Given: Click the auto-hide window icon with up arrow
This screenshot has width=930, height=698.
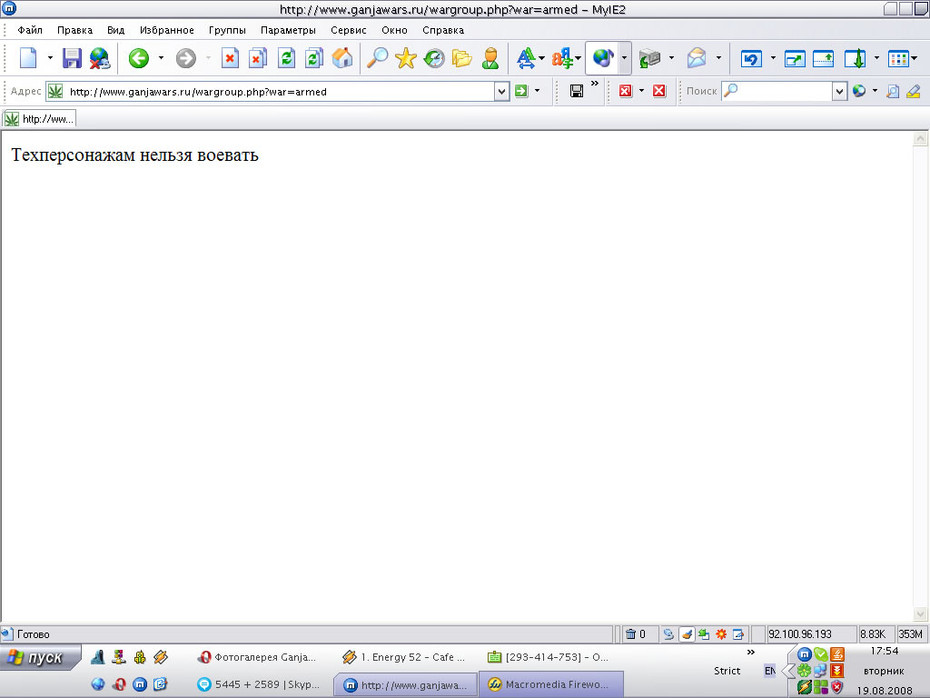Looking at the screenshot, I should 823,59.
